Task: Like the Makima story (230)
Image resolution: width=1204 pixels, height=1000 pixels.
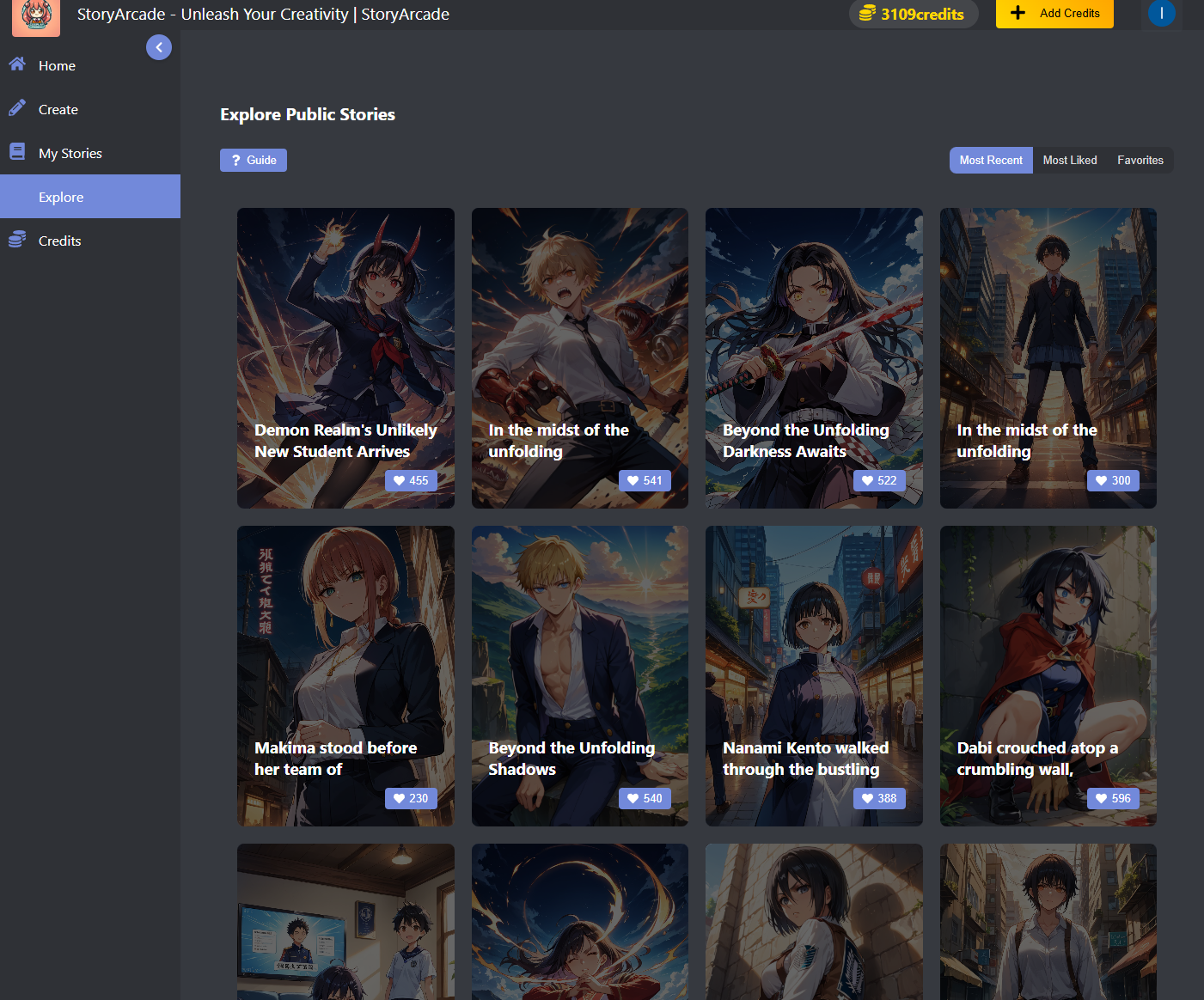Action: (411, 798)
